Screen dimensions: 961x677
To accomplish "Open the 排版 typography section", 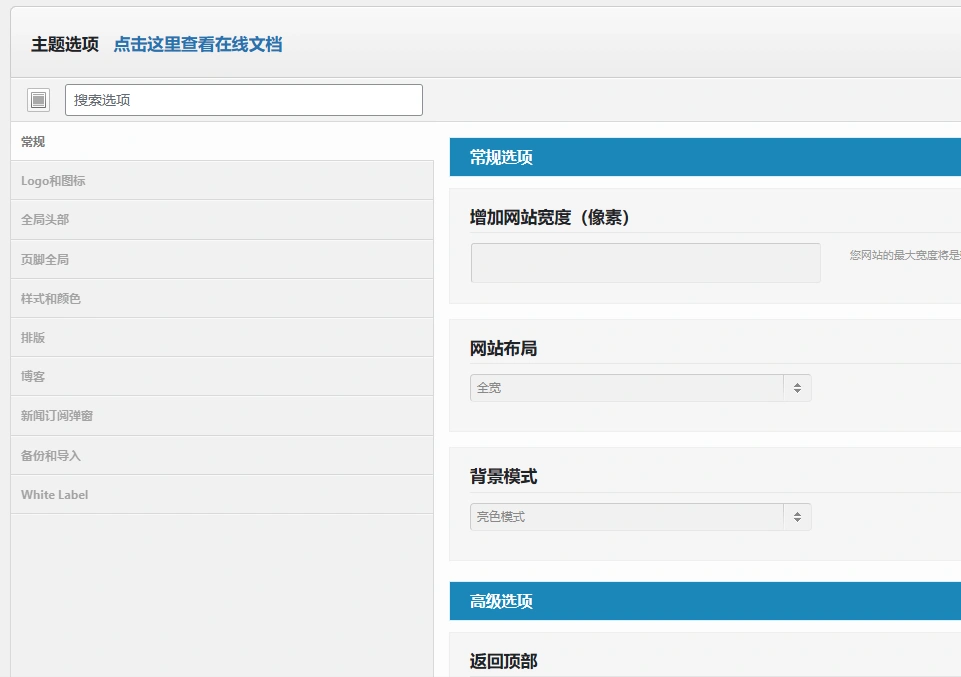I will coord(32,337).
